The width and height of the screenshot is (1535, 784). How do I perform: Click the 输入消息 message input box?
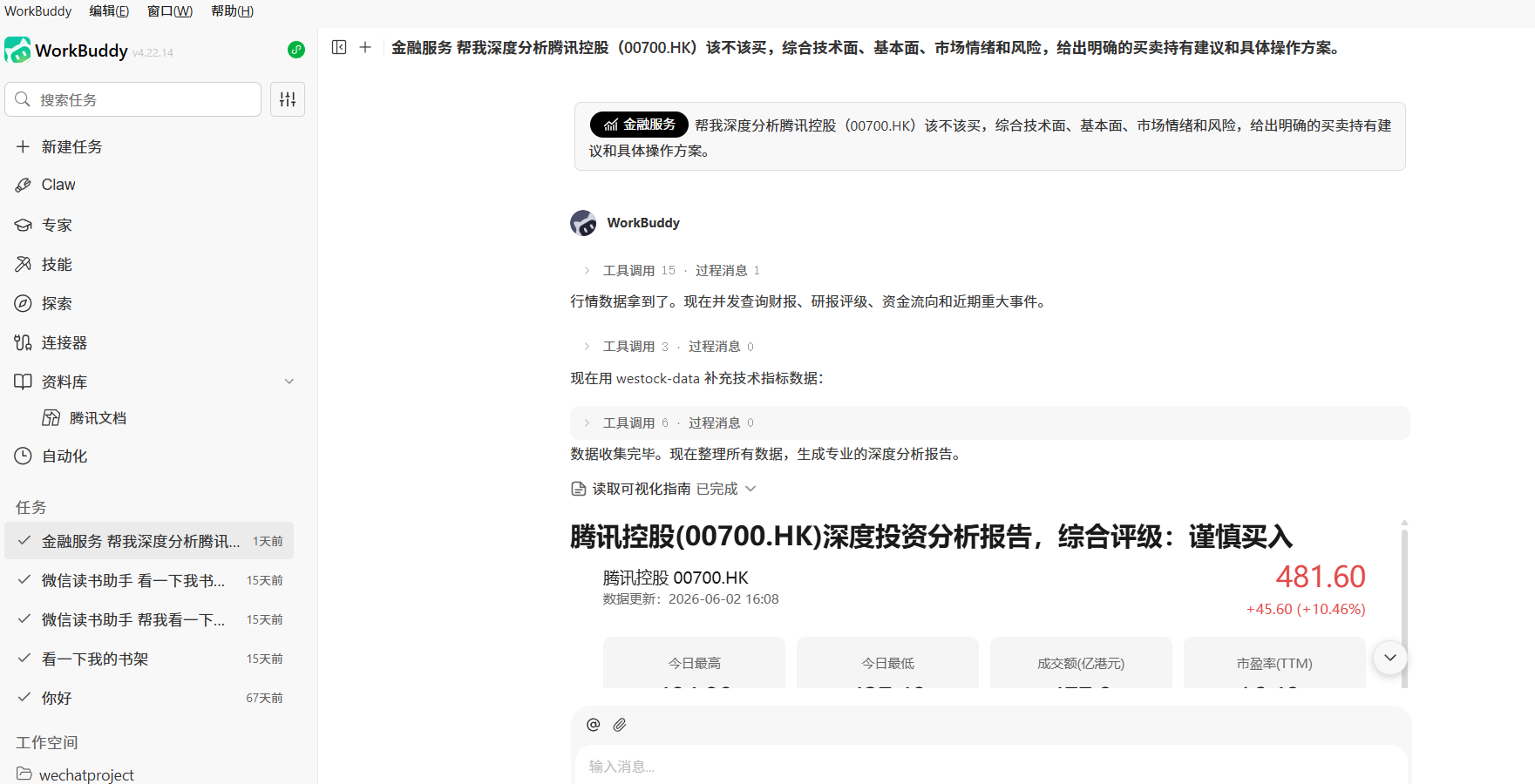click(x=990, y=766)
